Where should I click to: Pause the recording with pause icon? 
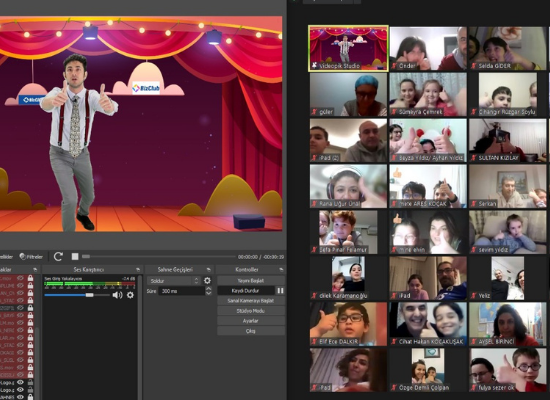click(280, 291)
